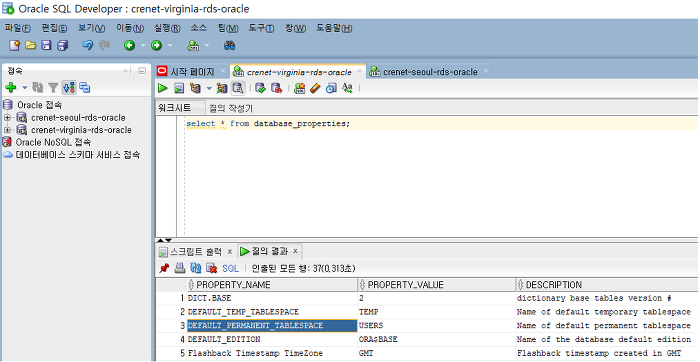Click the SQL link in query result toolbar
The width and height of the screenshot is (700, 362).
231,268
